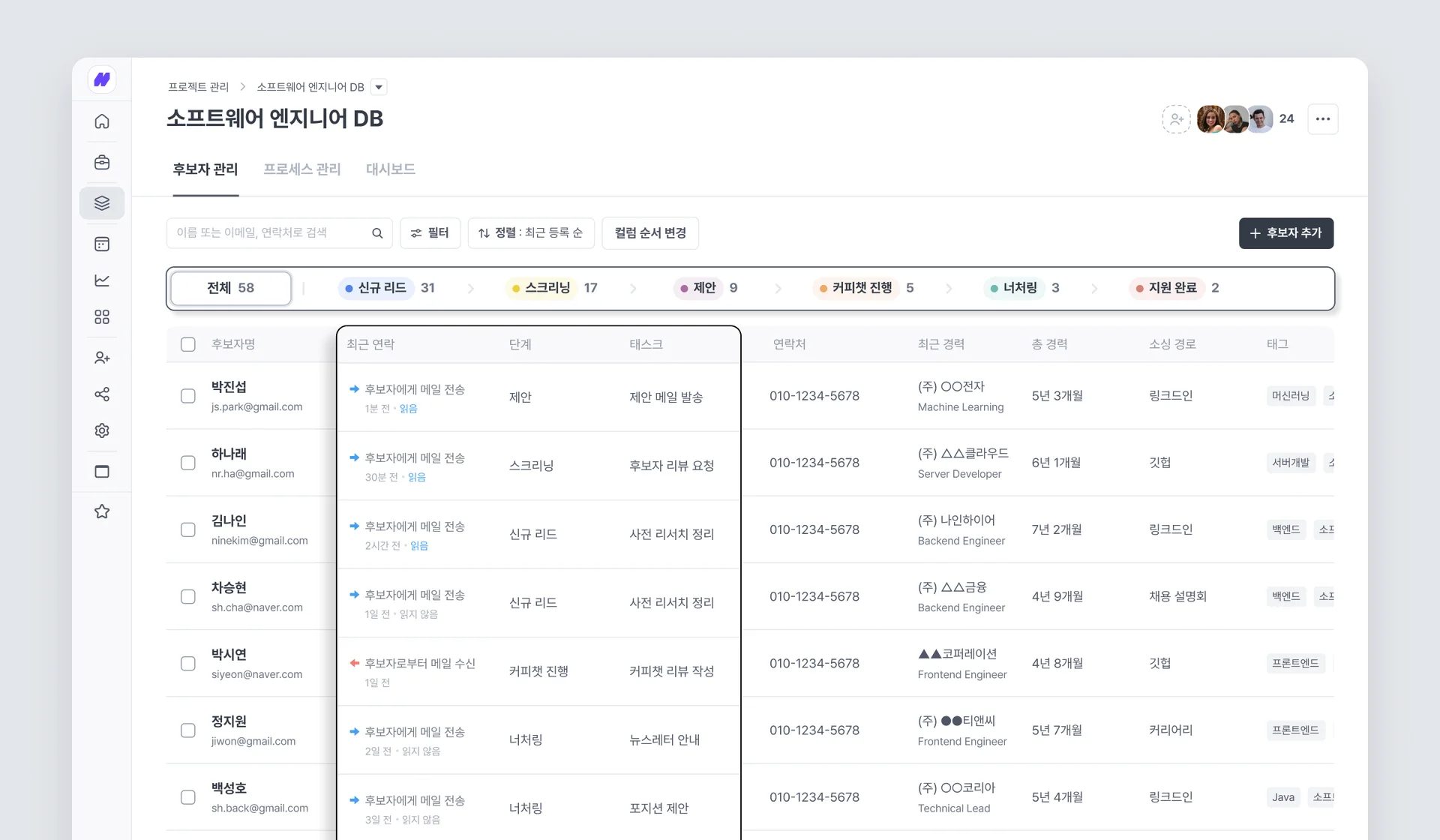Select the layers stack sidebar icon
This screenshot has width=1440, height=840.
click(x=102, y=203)
